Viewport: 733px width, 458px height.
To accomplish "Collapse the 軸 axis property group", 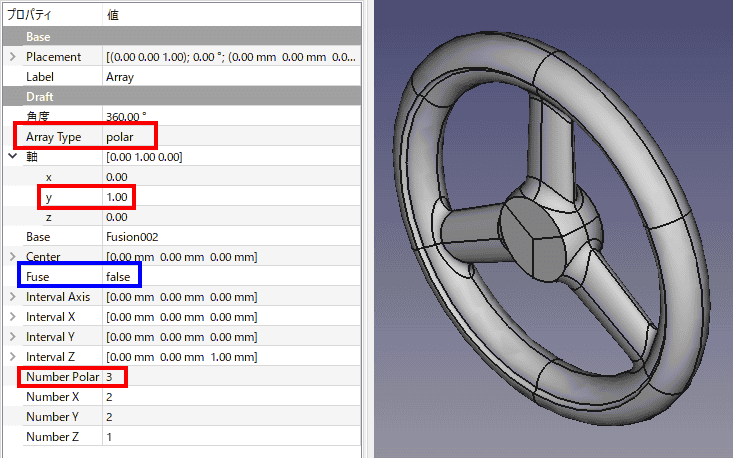I will point(13,157).
